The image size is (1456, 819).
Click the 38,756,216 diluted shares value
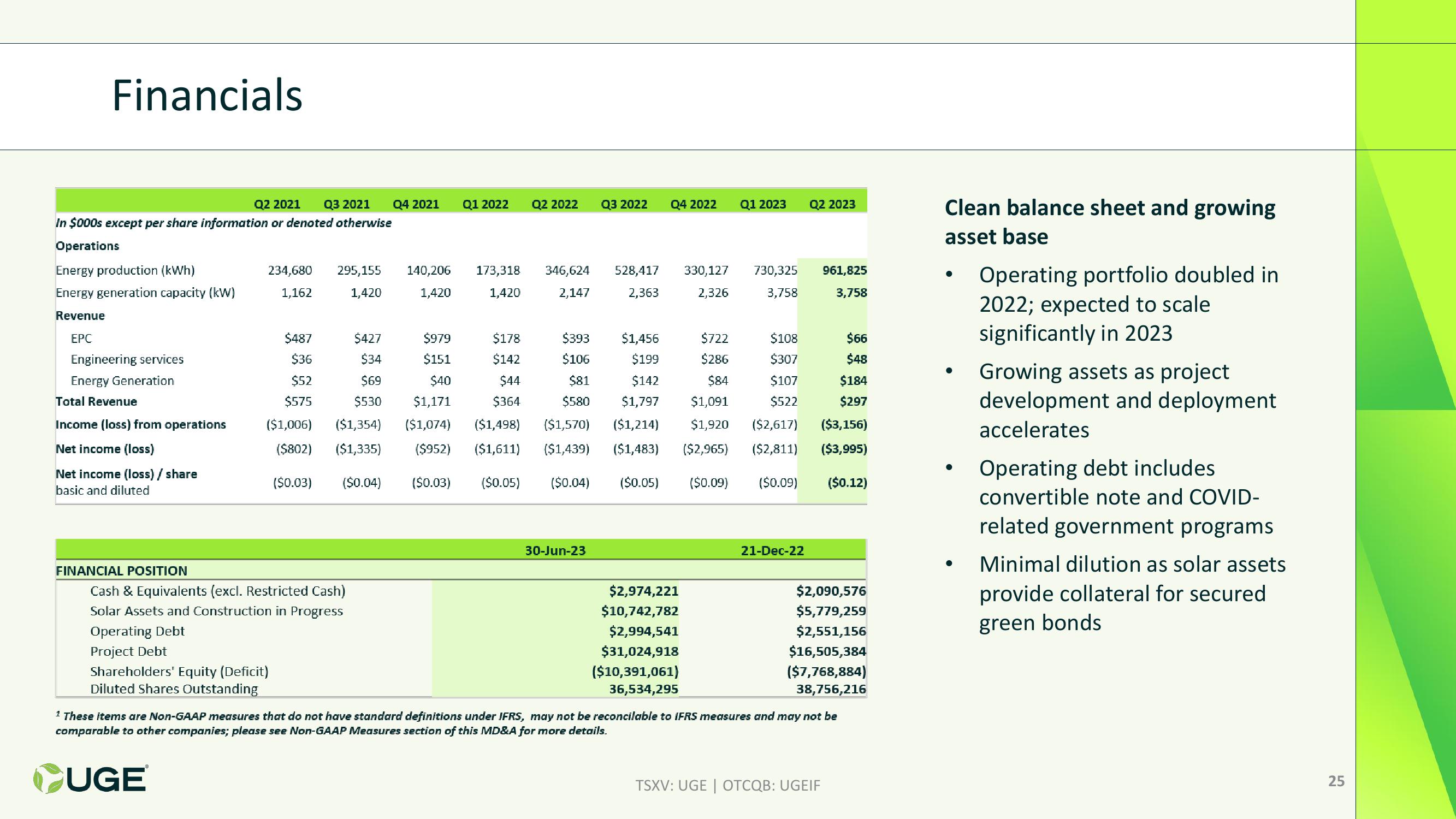[831, 689]
